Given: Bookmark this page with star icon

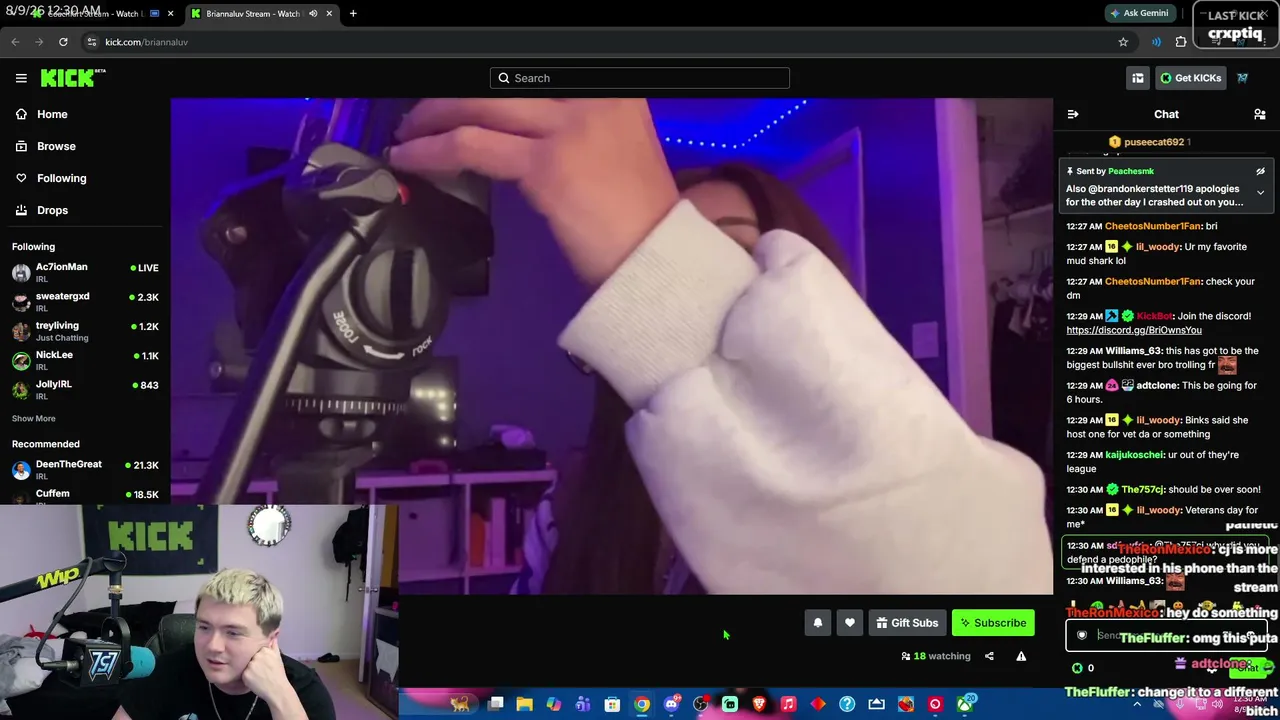Looking at the screenshot, I should point(1123,42).
